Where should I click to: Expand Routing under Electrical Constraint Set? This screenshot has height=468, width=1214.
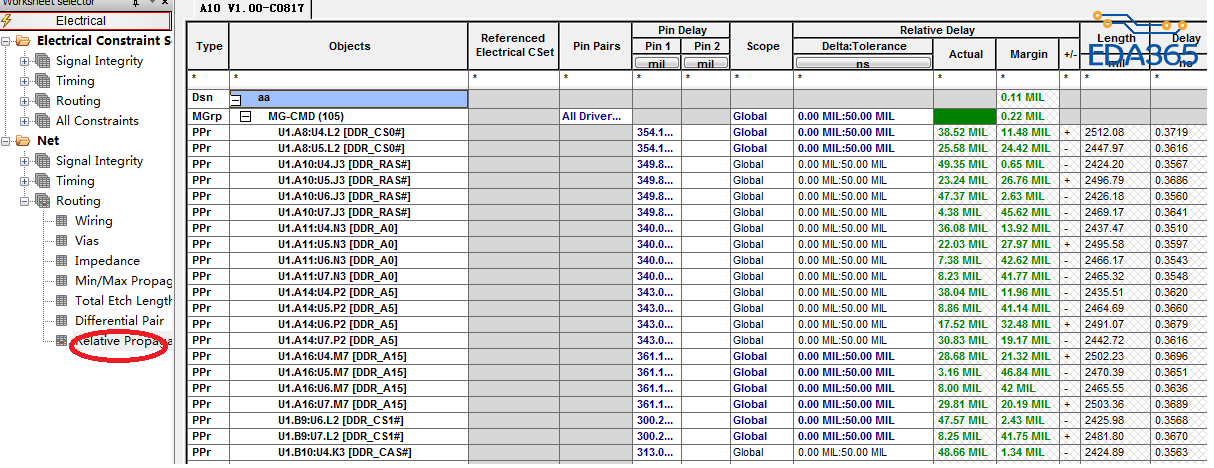pos(25,101)
